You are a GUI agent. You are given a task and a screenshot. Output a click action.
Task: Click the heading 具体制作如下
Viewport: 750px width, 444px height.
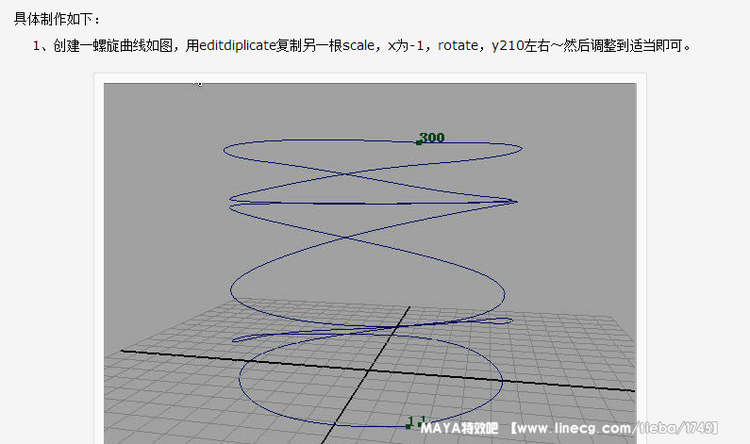pyautogui.click(x=57, y=20)
